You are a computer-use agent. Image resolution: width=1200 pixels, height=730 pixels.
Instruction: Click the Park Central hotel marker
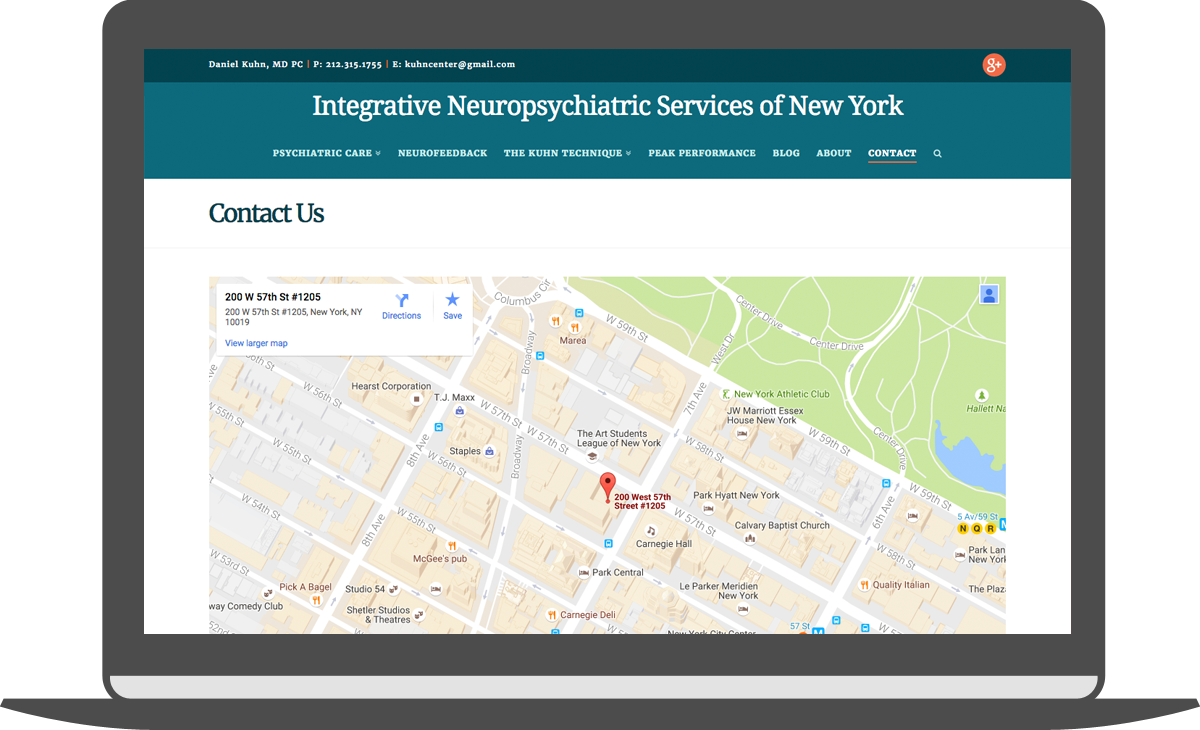[584, 572]
